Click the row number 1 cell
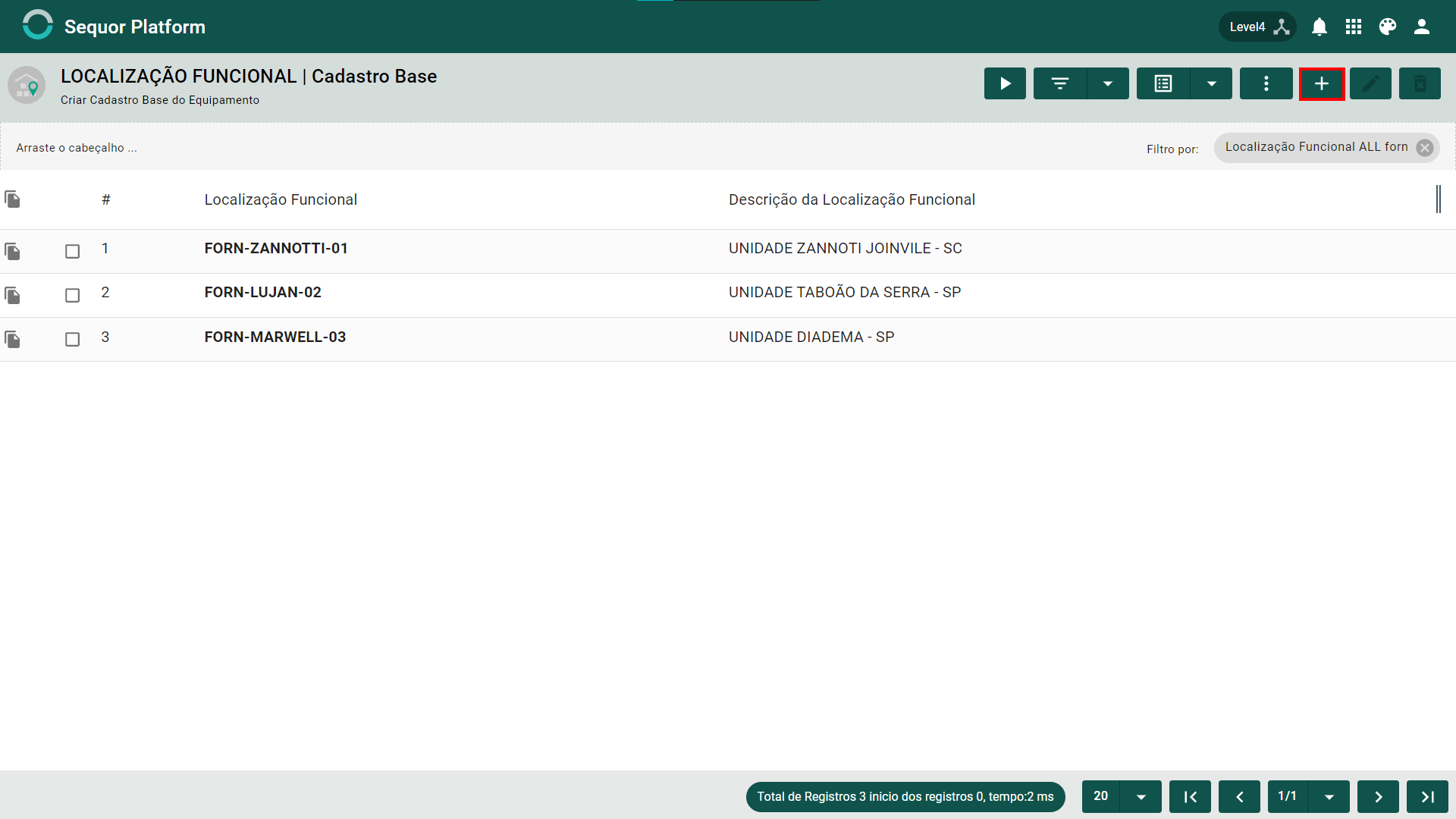The width and height of the screenshot is (1456, 819). pyautogui.click(x=105, y=248)
